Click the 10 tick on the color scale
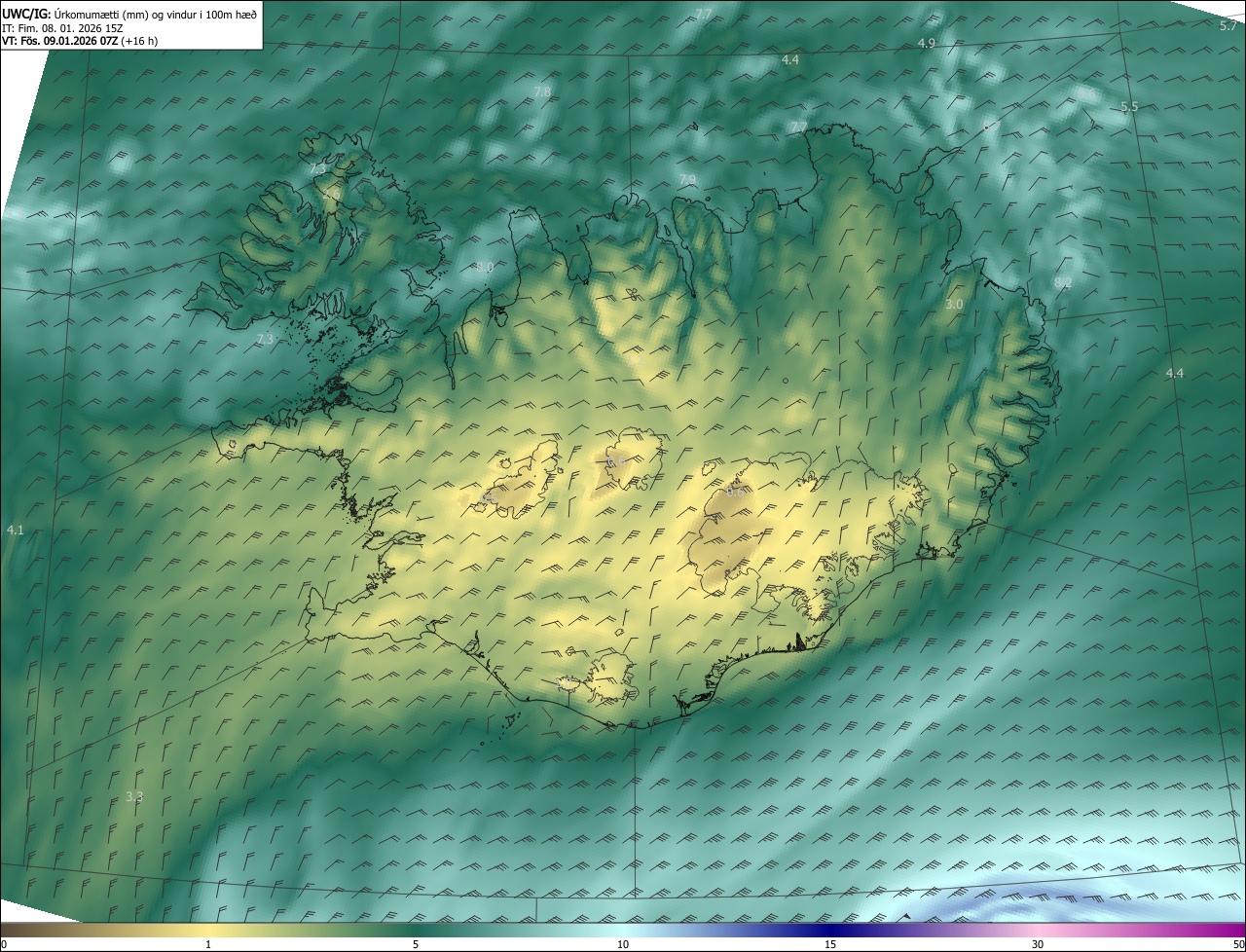Screen dimensions: 1246x952 click(623, 945)
